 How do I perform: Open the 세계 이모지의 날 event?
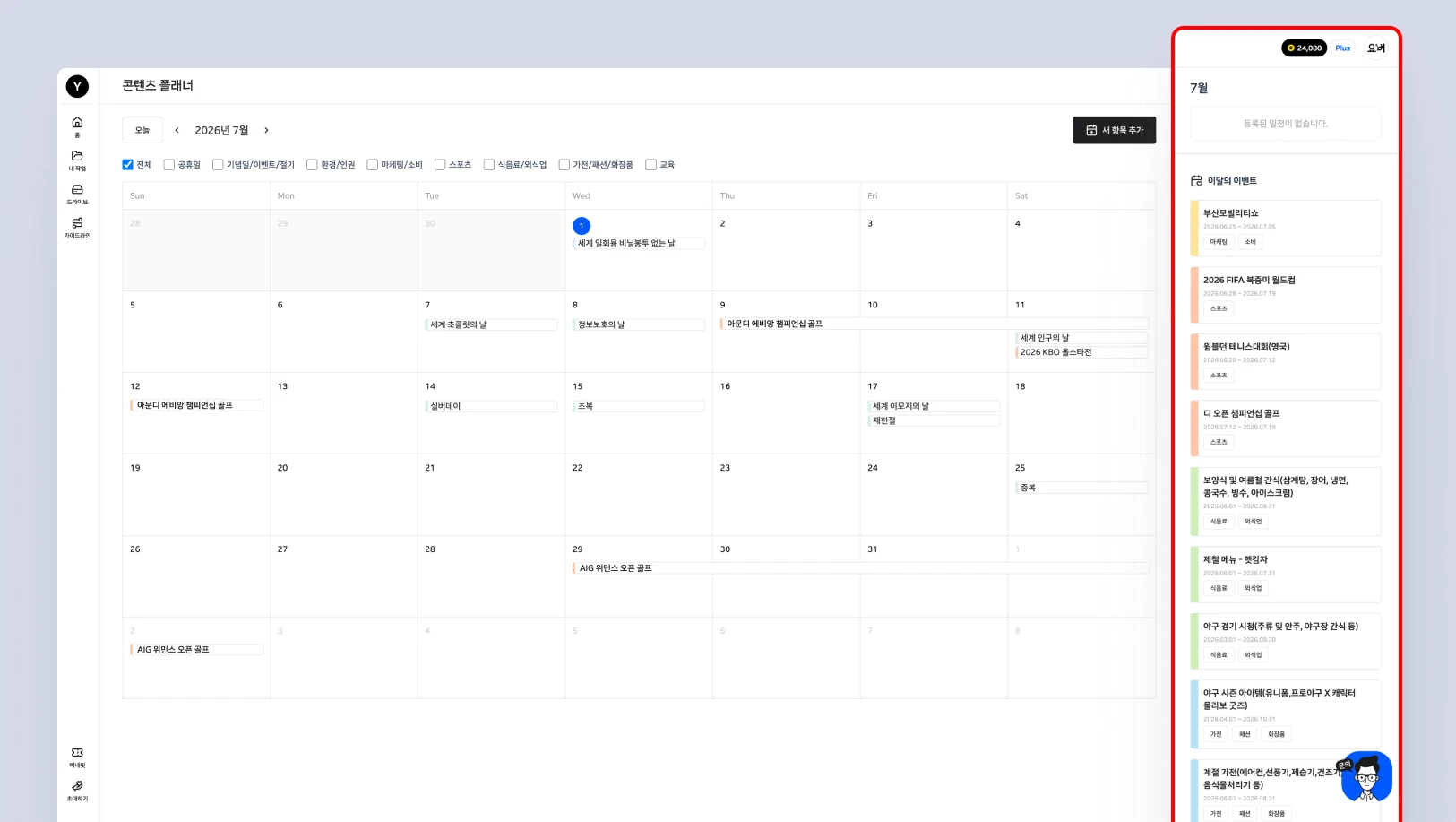click(933, 406)
